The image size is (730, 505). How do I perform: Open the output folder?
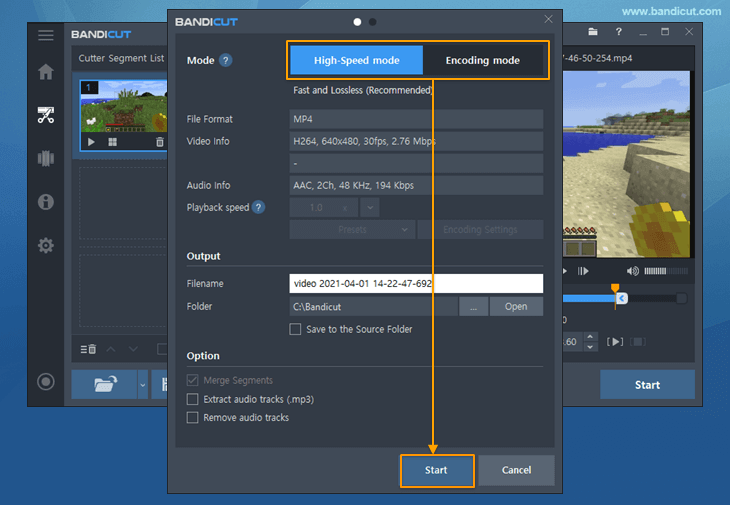(x=516, y=307)
